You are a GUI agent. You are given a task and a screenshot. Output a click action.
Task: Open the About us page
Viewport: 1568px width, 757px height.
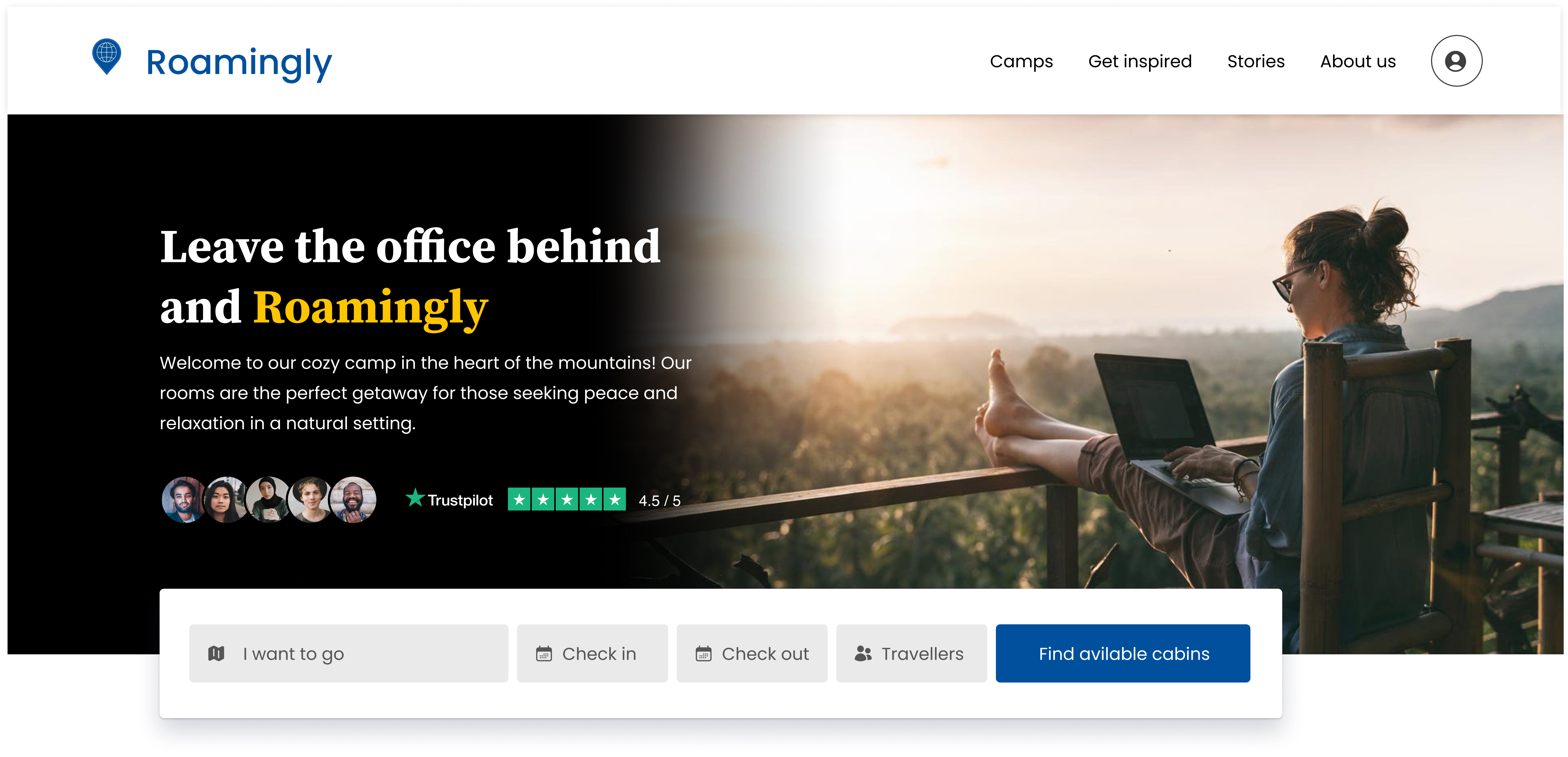1357,61
